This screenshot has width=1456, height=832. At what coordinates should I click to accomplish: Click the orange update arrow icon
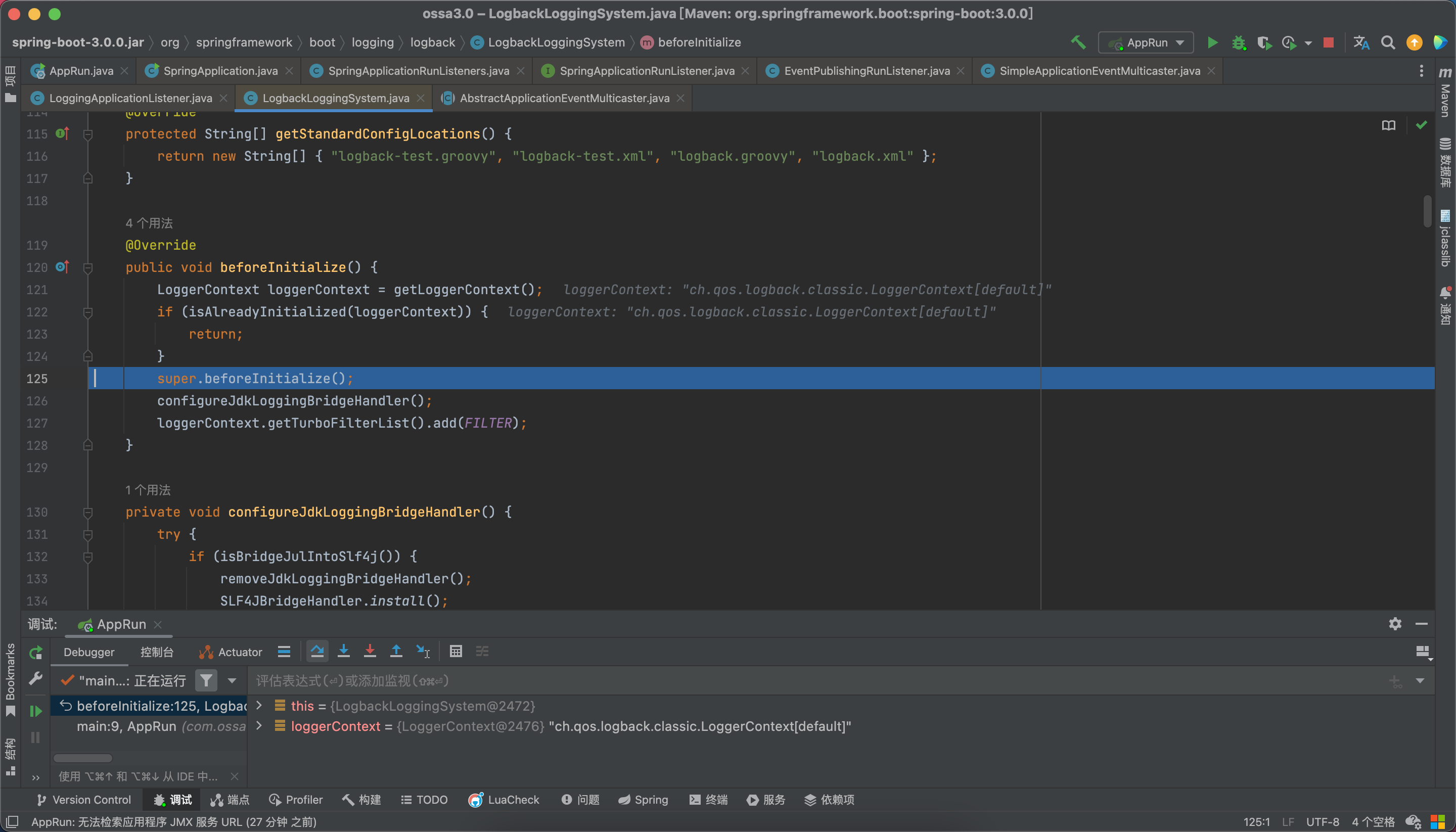(x=1414, y=43)
